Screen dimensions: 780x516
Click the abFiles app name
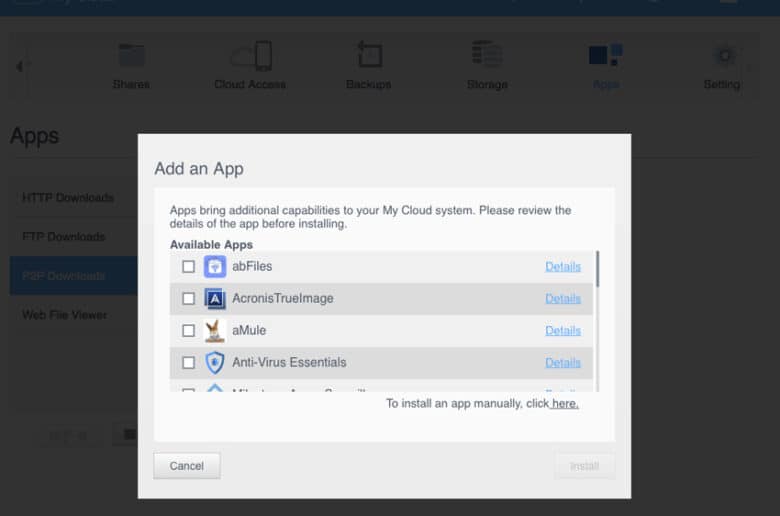tap(252, 267)
